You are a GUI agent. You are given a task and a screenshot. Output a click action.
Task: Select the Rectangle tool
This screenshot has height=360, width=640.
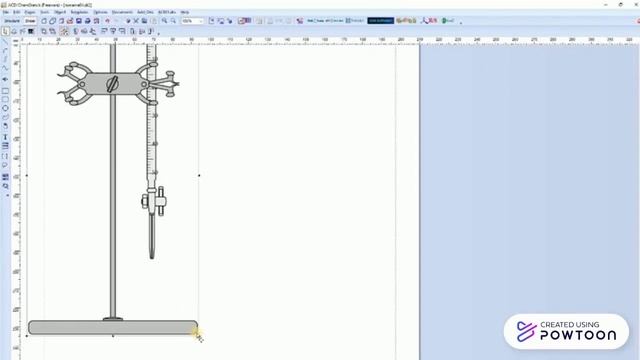pos(5,91)
